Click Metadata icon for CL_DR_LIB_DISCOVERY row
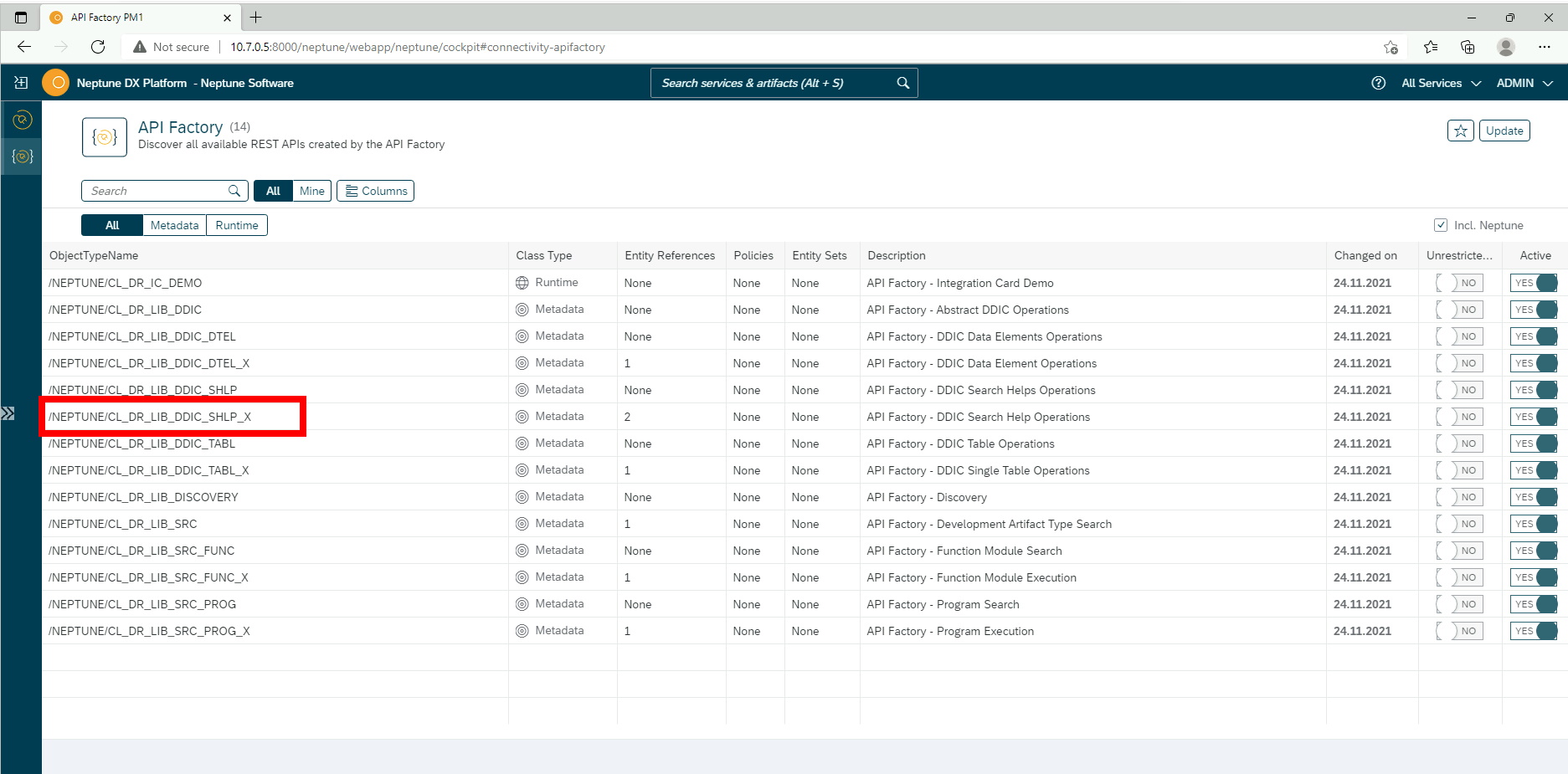The width and height of the screenshot is (1568, 774). point(522,497)
